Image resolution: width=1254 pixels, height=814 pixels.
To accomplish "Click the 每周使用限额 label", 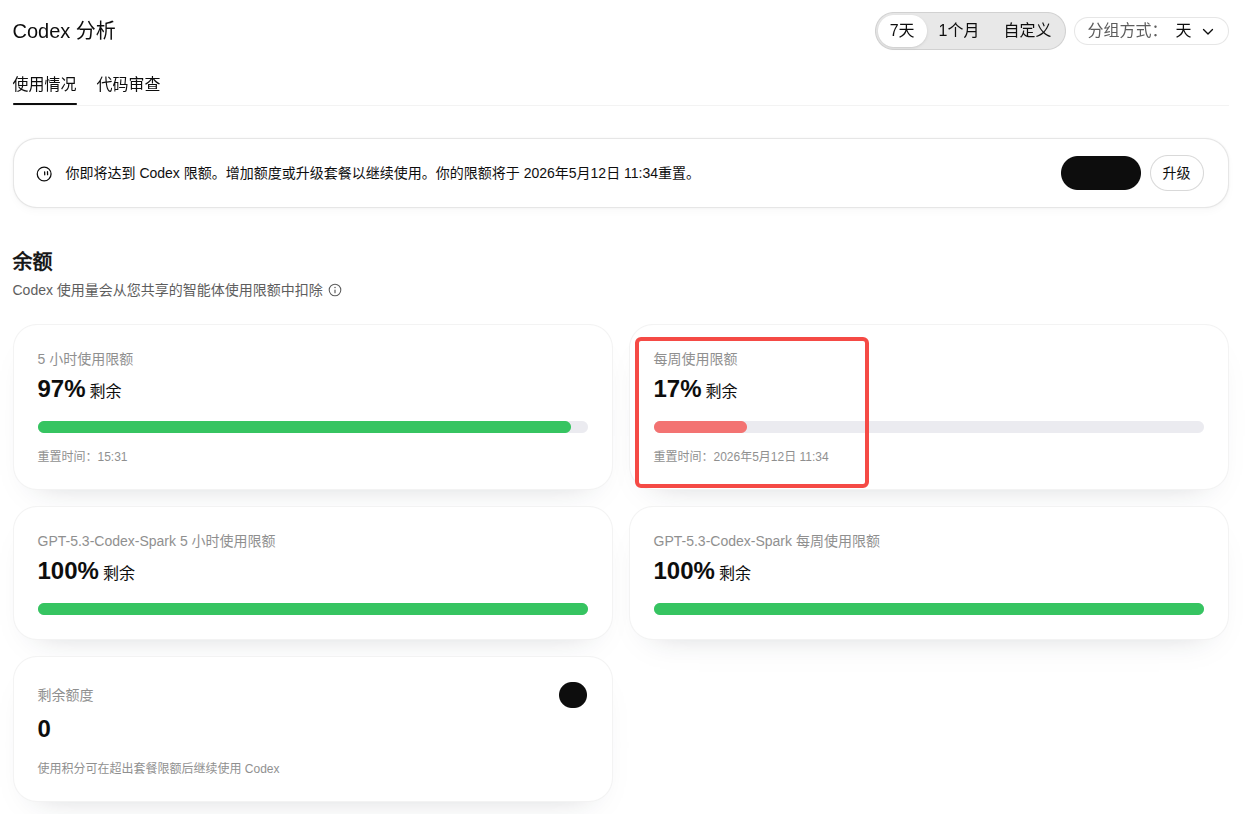I will click(x=696, y=359).
